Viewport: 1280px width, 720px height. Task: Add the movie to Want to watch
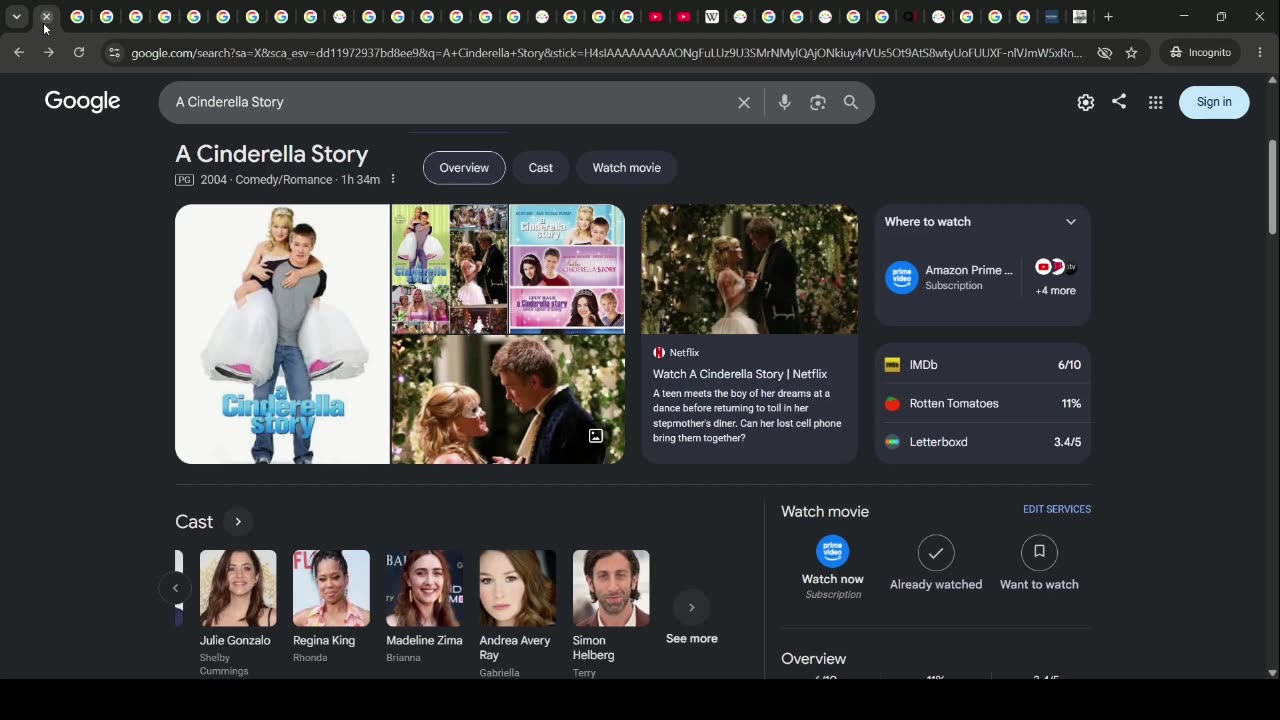coord(1039,552)
